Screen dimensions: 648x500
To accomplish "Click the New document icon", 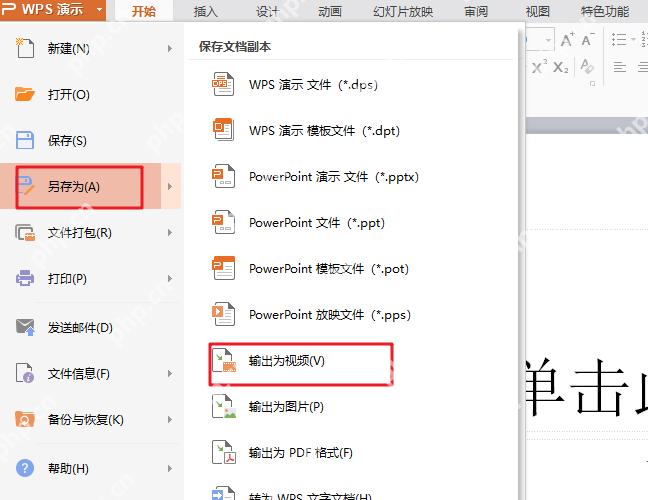I will click(24, 48).
